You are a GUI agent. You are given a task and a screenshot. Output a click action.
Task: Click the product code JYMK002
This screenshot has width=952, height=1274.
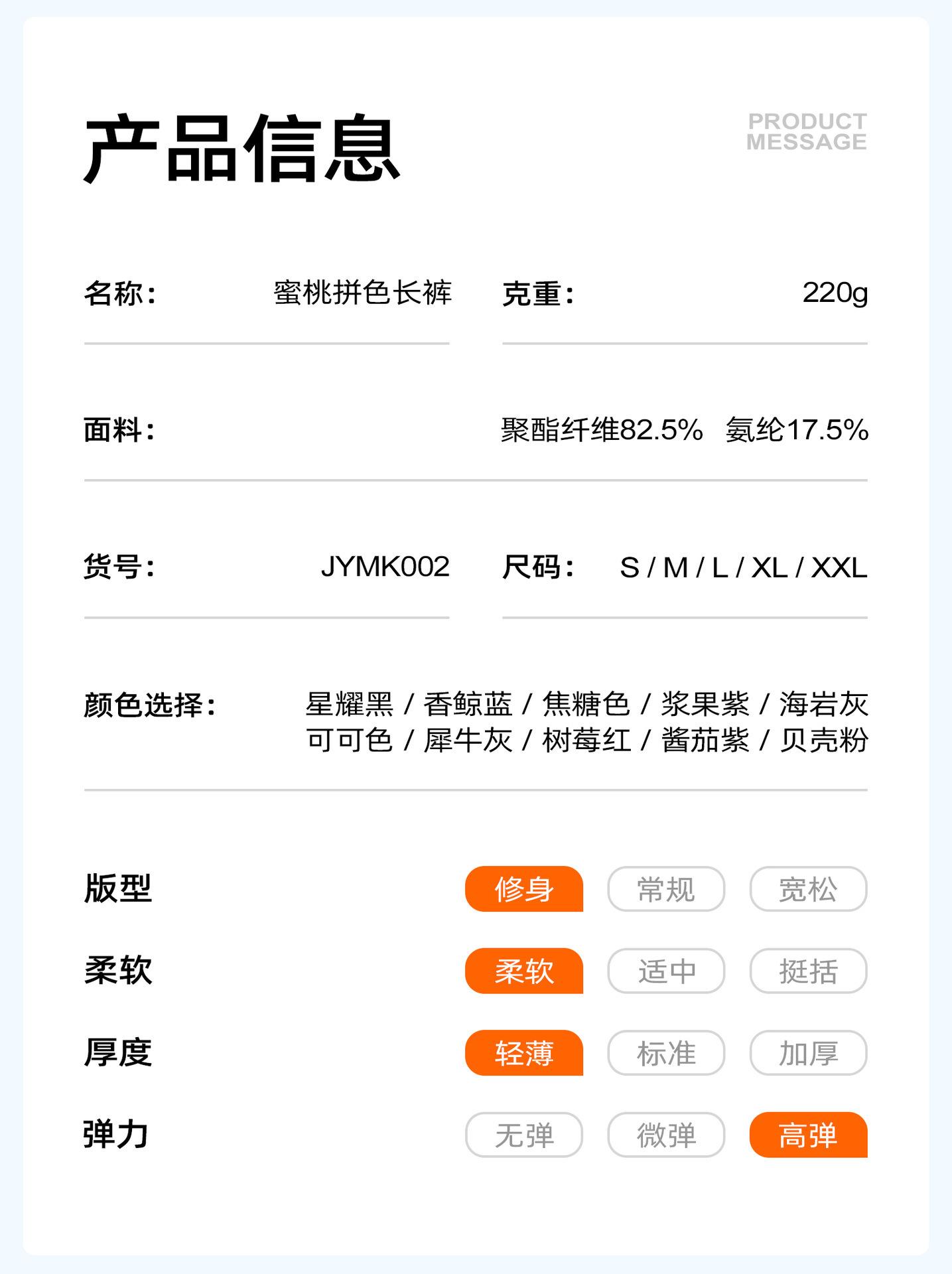click(385, 567)
